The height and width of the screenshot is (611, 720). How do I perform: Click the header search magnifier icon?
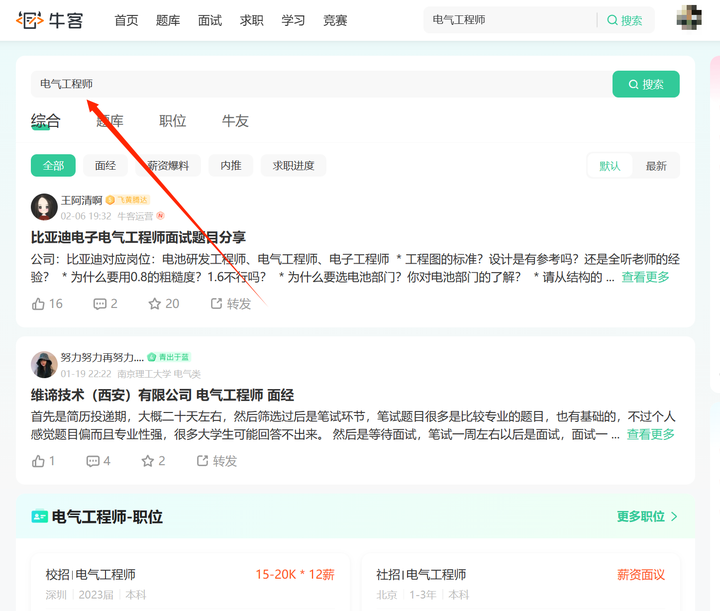click(x=612, y=20)
